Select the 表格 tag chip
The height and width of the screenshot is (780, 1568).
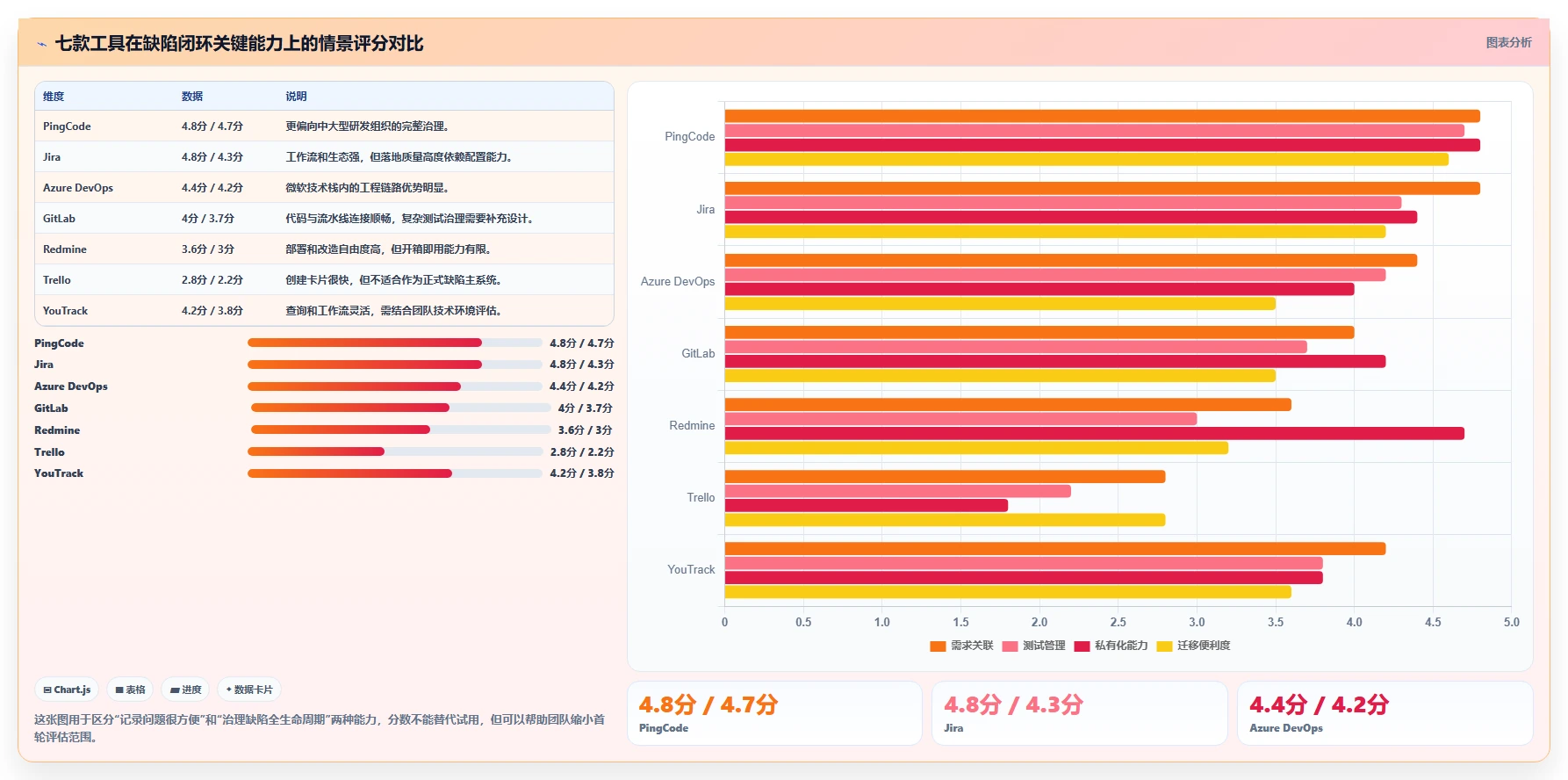pyautogui.click(x=130, y=690)
